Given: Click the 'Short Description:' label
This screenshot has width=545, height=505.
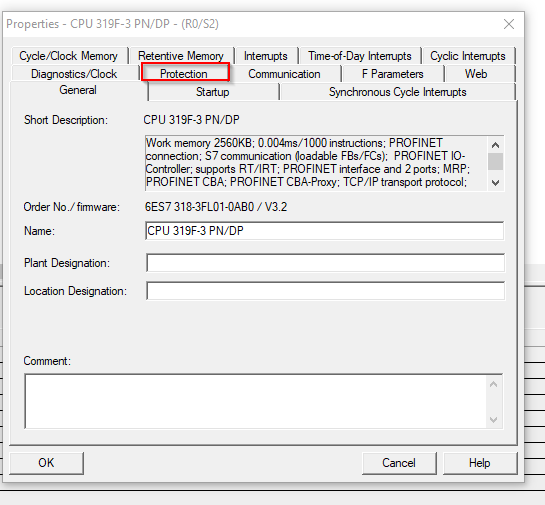Looking at the screenshot, I should click(x=66, y=120).
